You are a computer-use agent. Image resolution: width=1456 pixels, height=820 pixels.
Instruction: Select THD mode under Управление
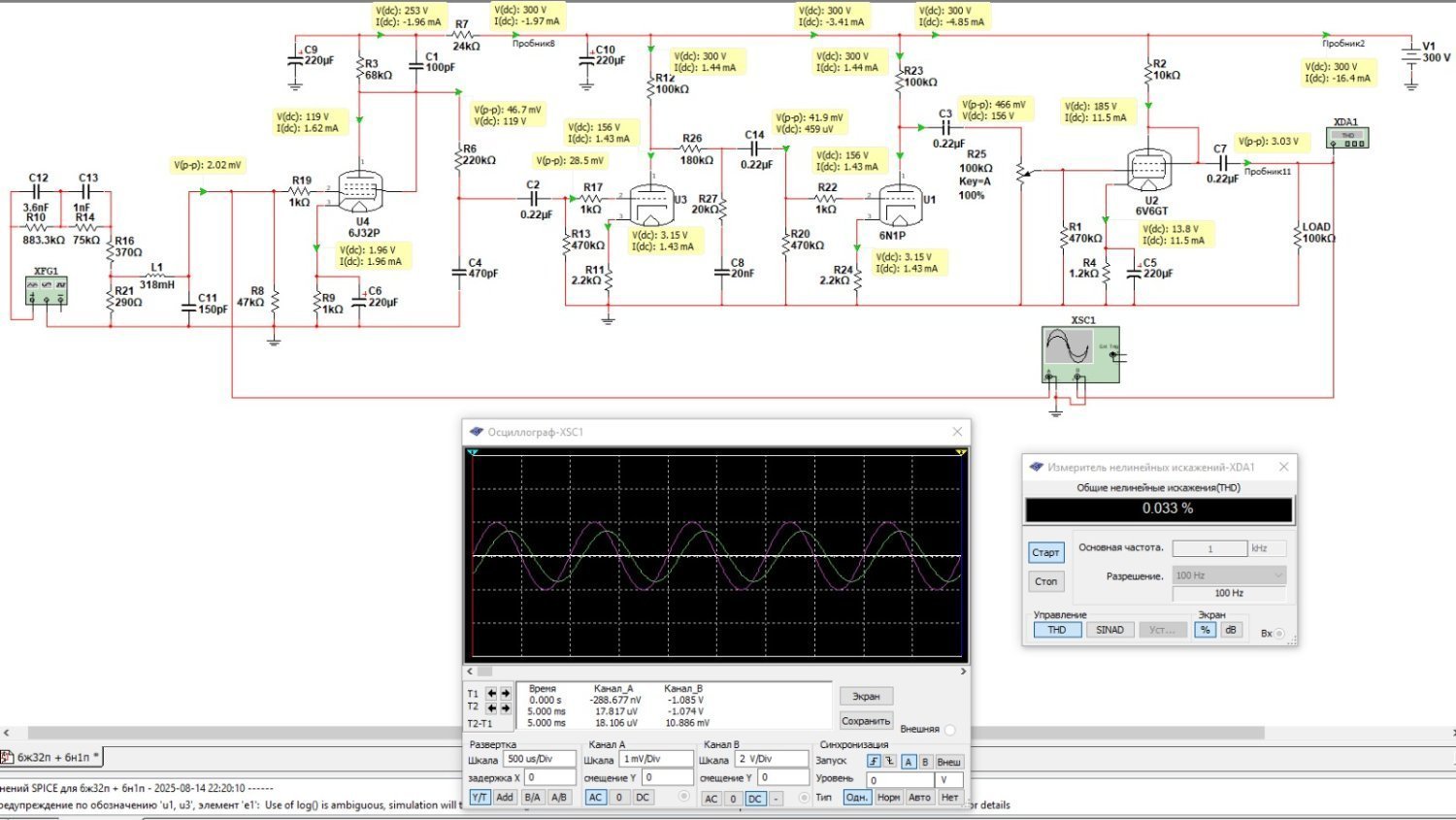(1057, 630)
